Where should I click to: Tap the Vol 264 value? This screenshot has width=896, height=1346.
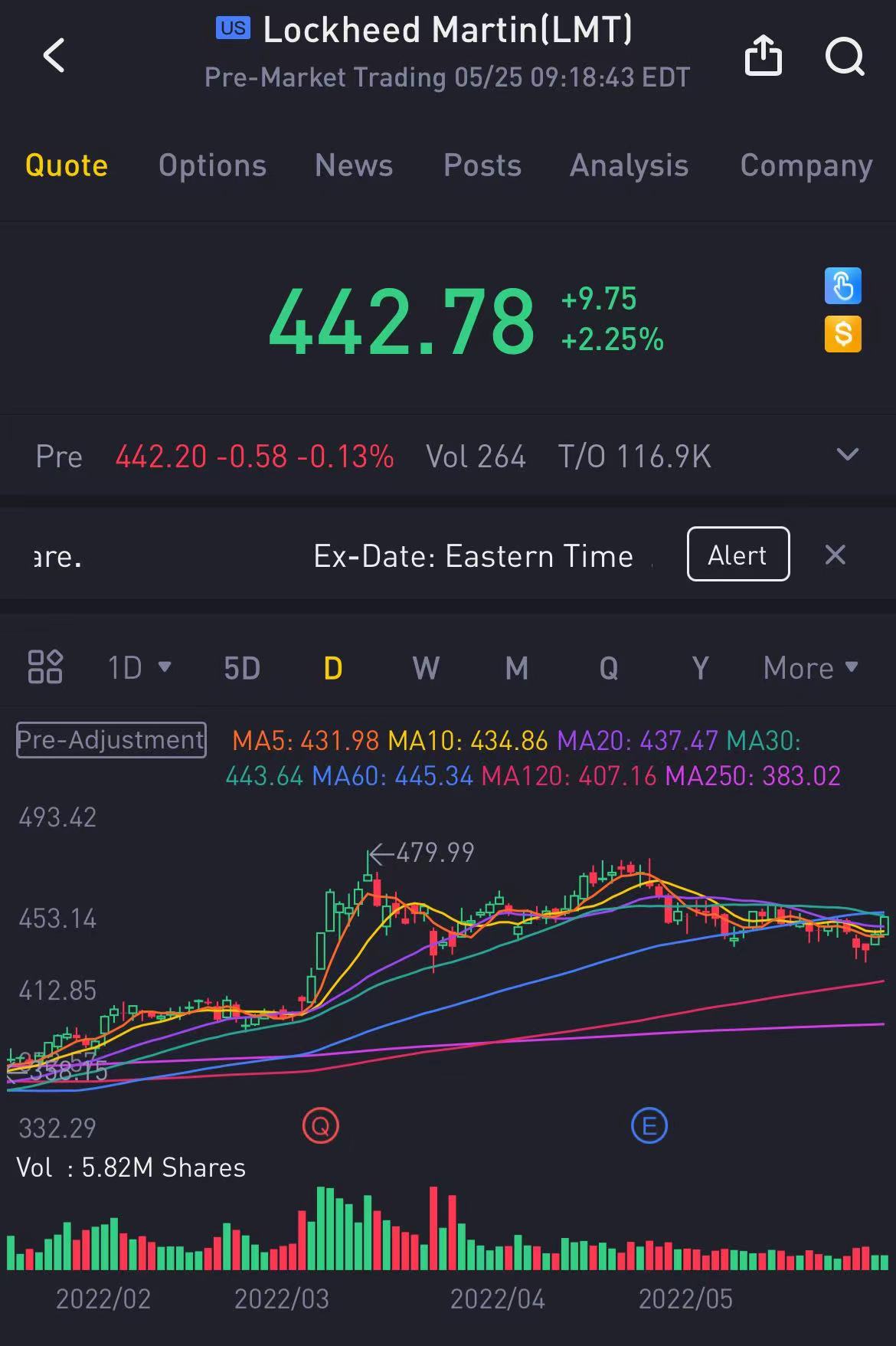[476, 457]
